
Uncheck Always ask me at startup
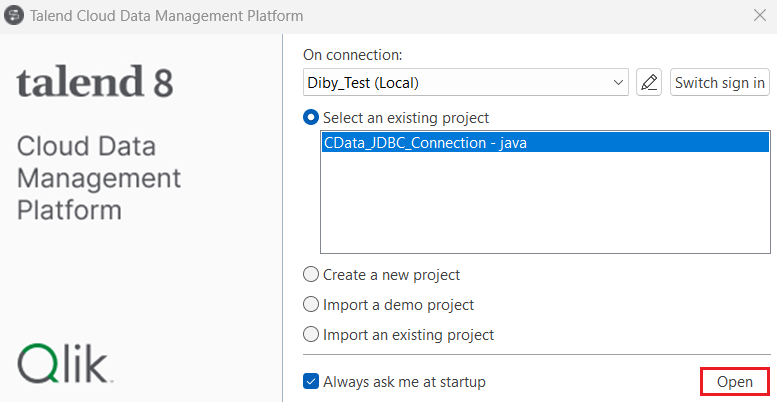tap(311, 381)
